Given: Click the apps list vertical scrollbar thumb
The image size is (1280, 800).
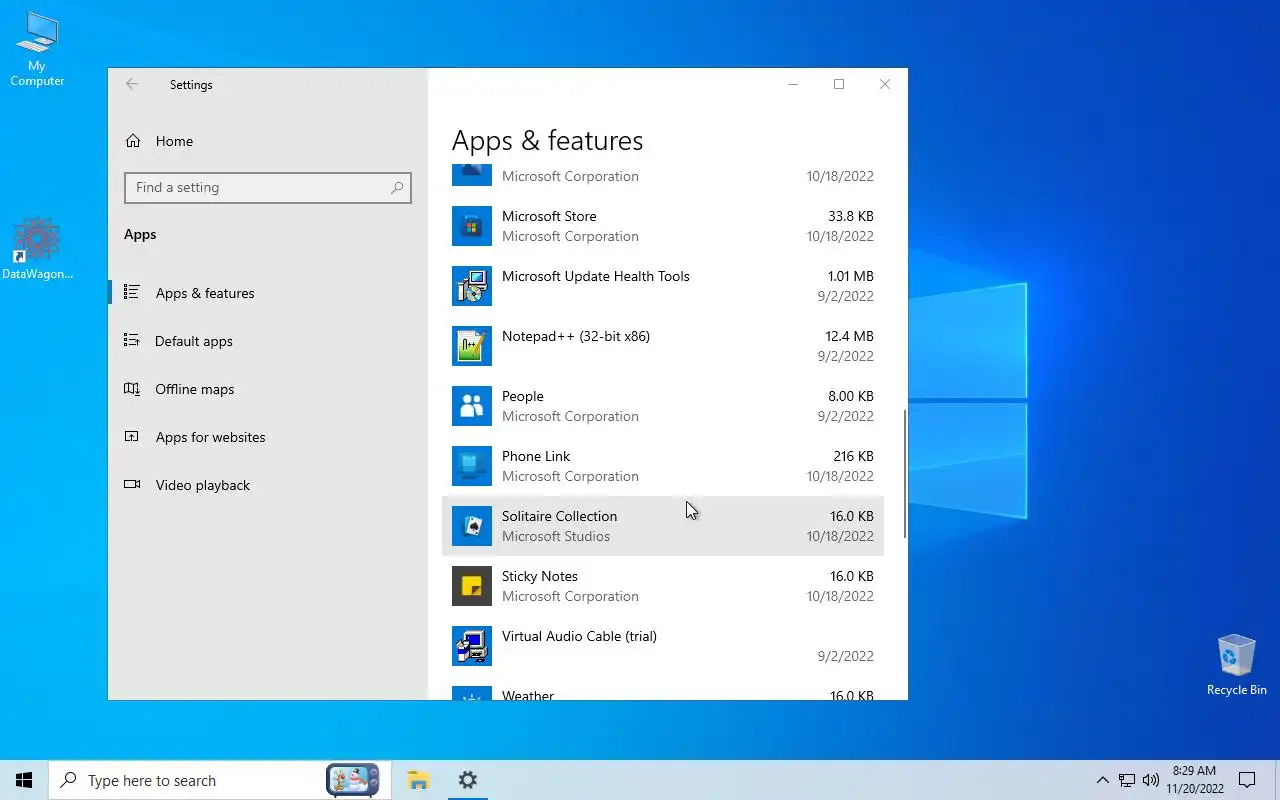Looking at the screenshot, I should point(905,474).
